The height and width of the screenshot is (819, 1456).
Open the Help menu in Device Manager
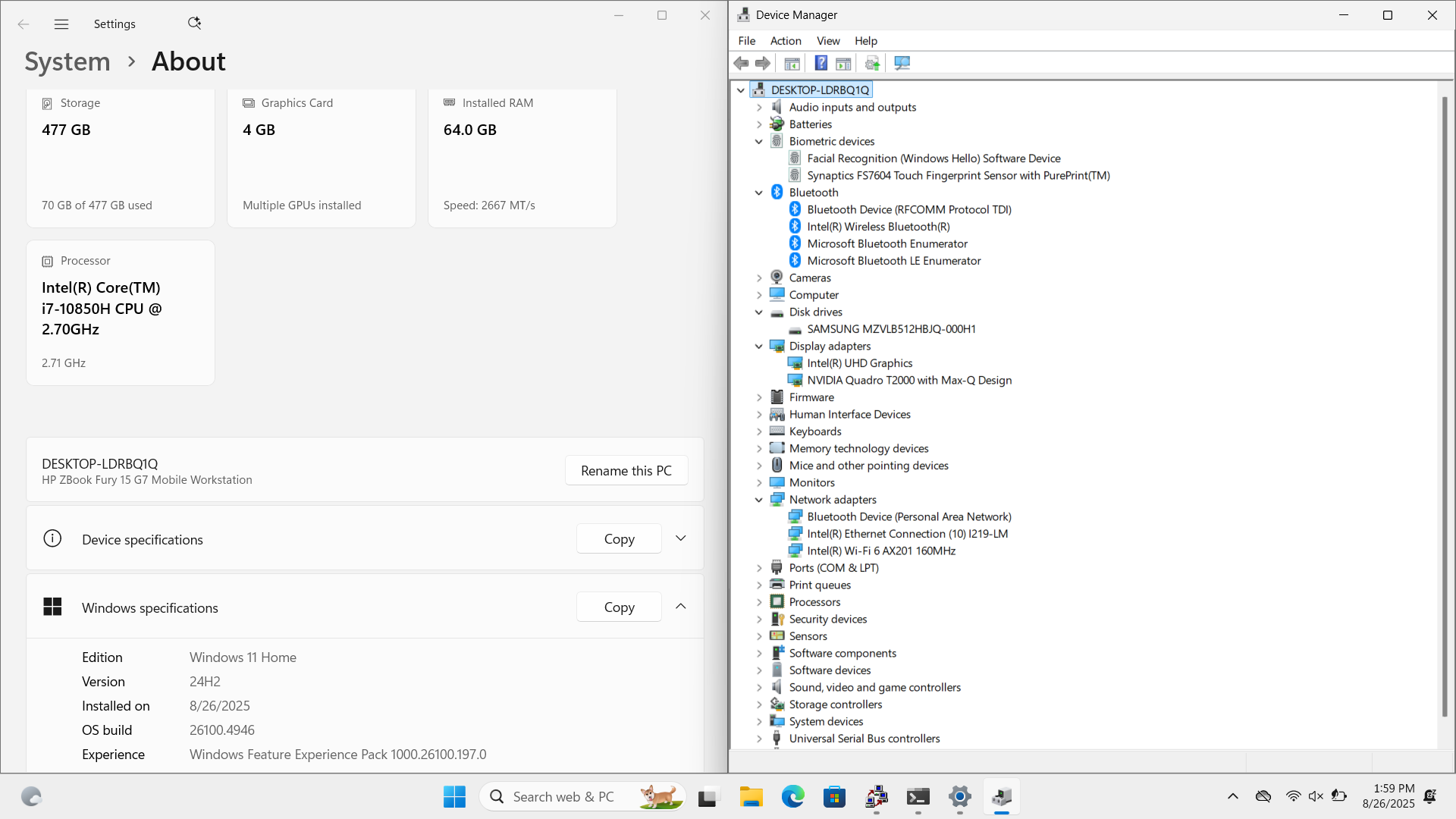point(866,41)
